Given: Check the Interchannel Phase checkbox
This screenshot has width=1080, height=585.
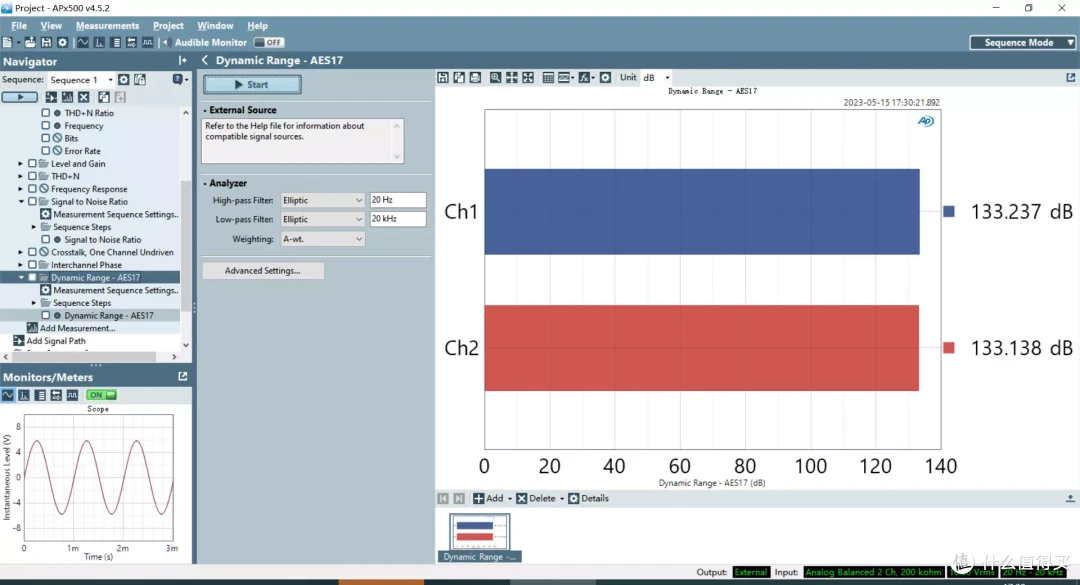Looking at the screenshot, I should (32, 265).
